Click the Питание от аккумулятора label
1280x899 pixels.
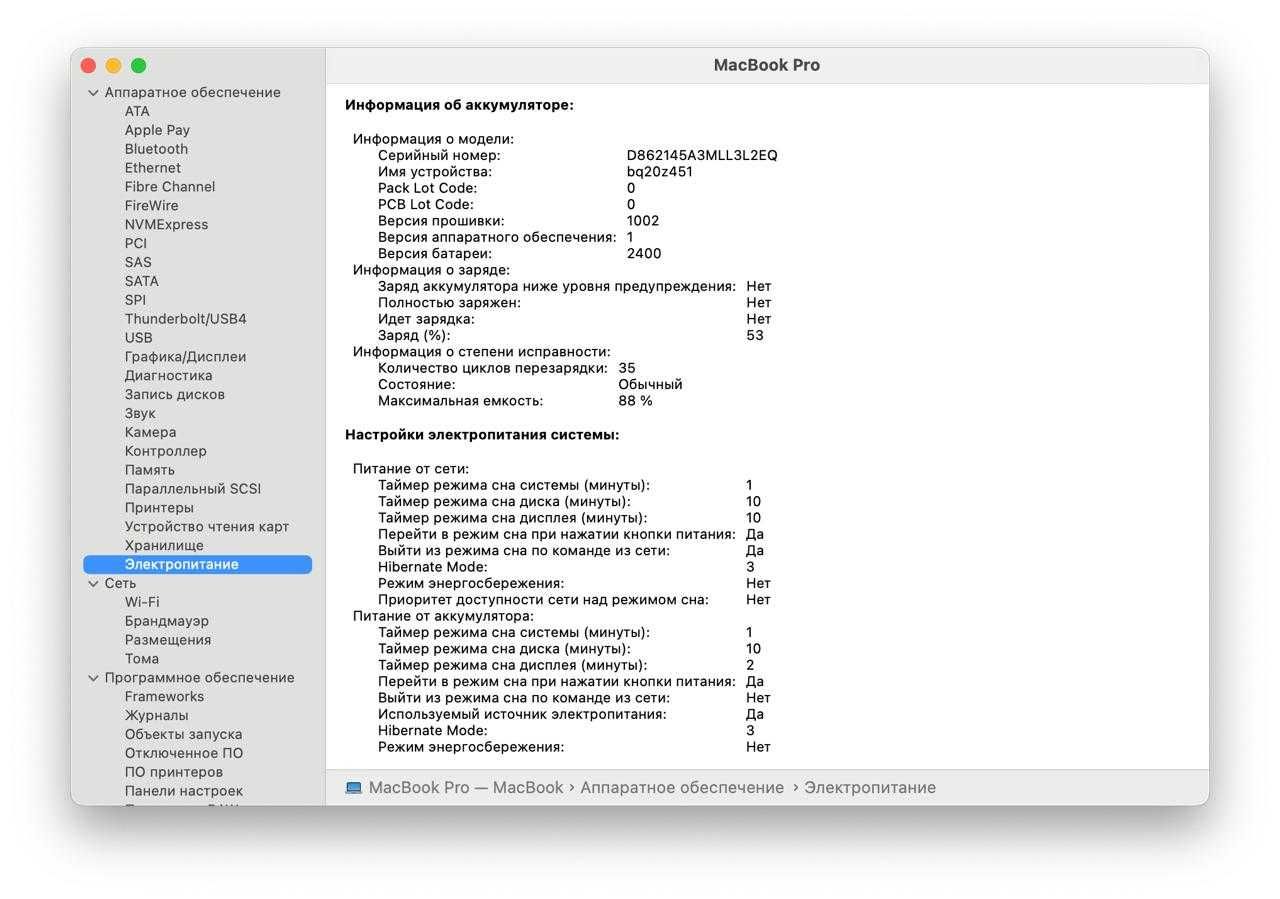[443, 616]
